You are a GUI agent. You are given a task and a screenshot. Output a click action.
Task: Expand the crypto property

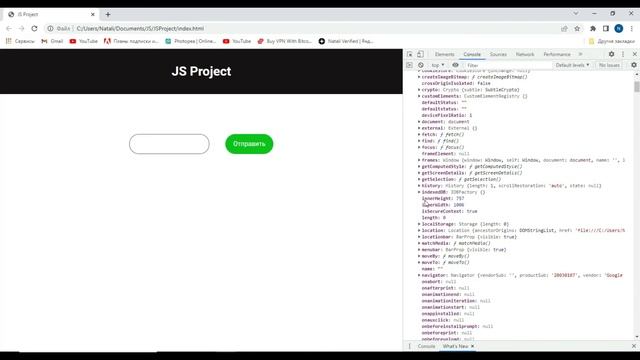419,90
